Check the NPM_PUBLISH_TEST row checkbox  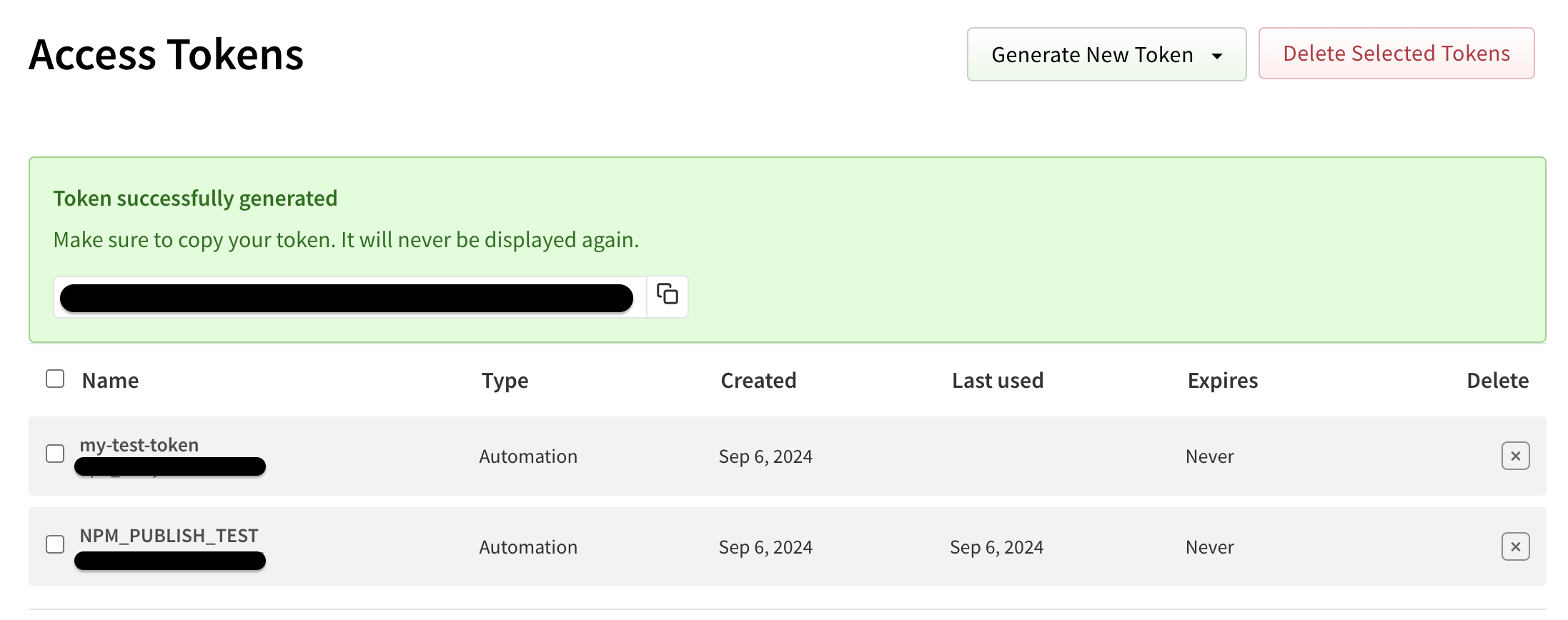click(x=55, y=544)
